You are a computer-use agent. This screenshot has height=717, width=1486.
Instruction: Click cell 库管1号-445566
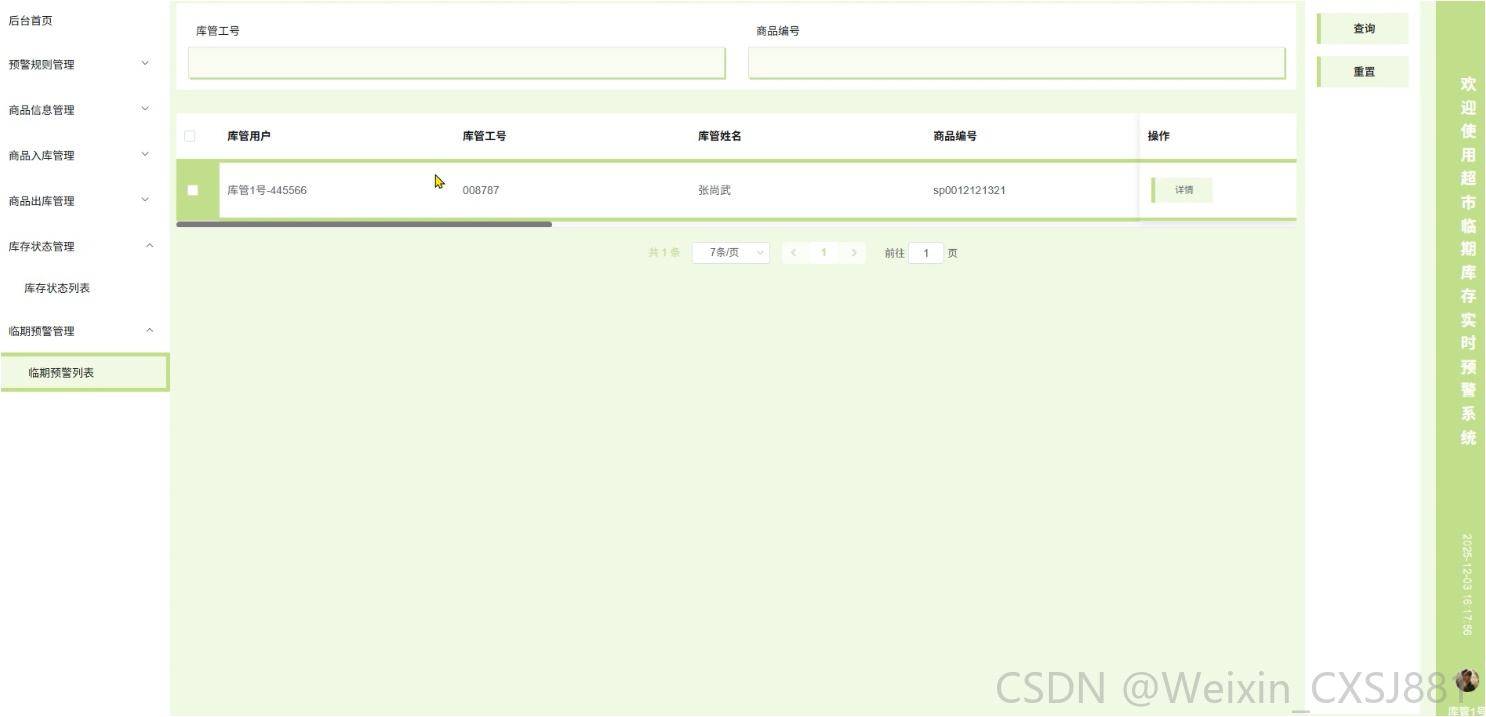coord(267,190)
